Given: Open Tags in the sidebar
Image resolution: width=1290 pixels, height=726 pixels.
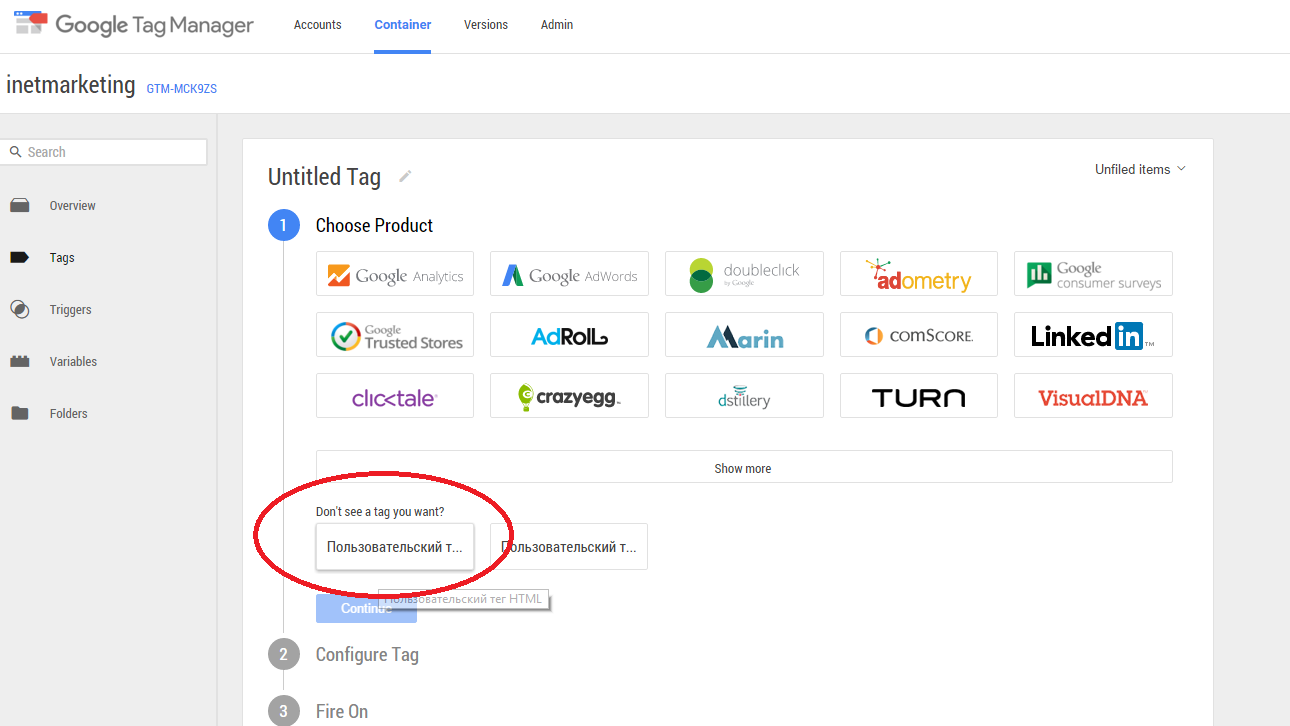Looking at the screenshot, I should coord(62,258).
